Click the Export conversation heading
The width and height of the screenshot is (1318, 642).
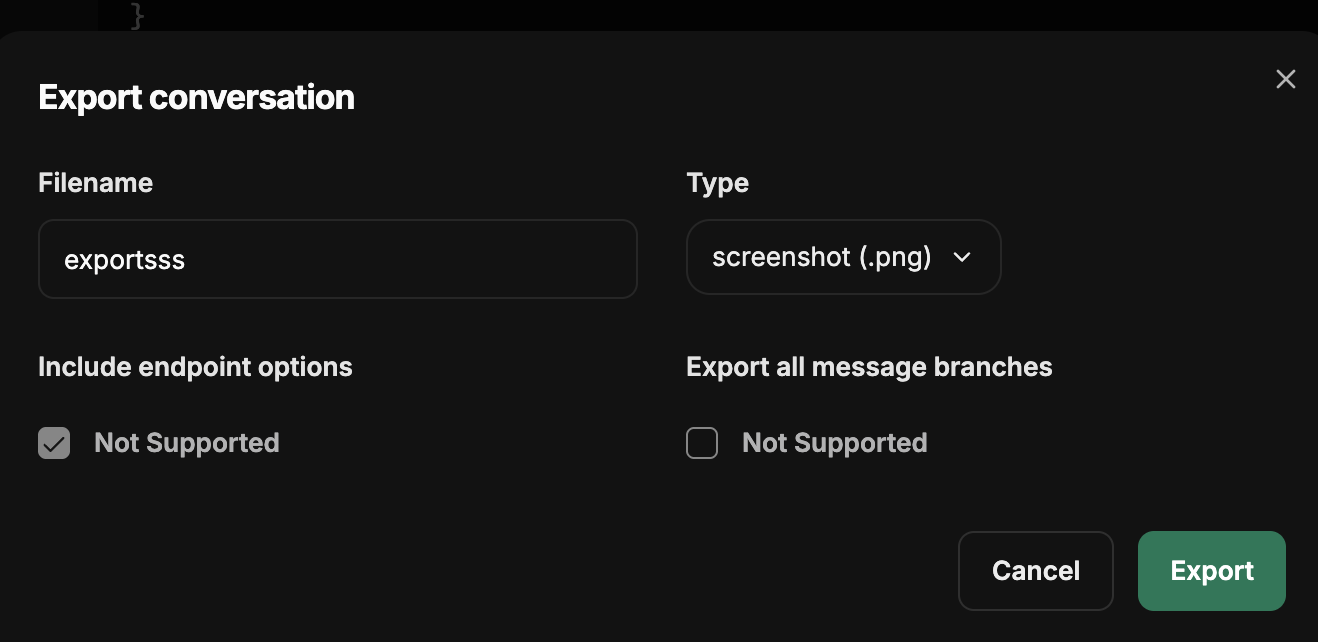pos(196,97)
